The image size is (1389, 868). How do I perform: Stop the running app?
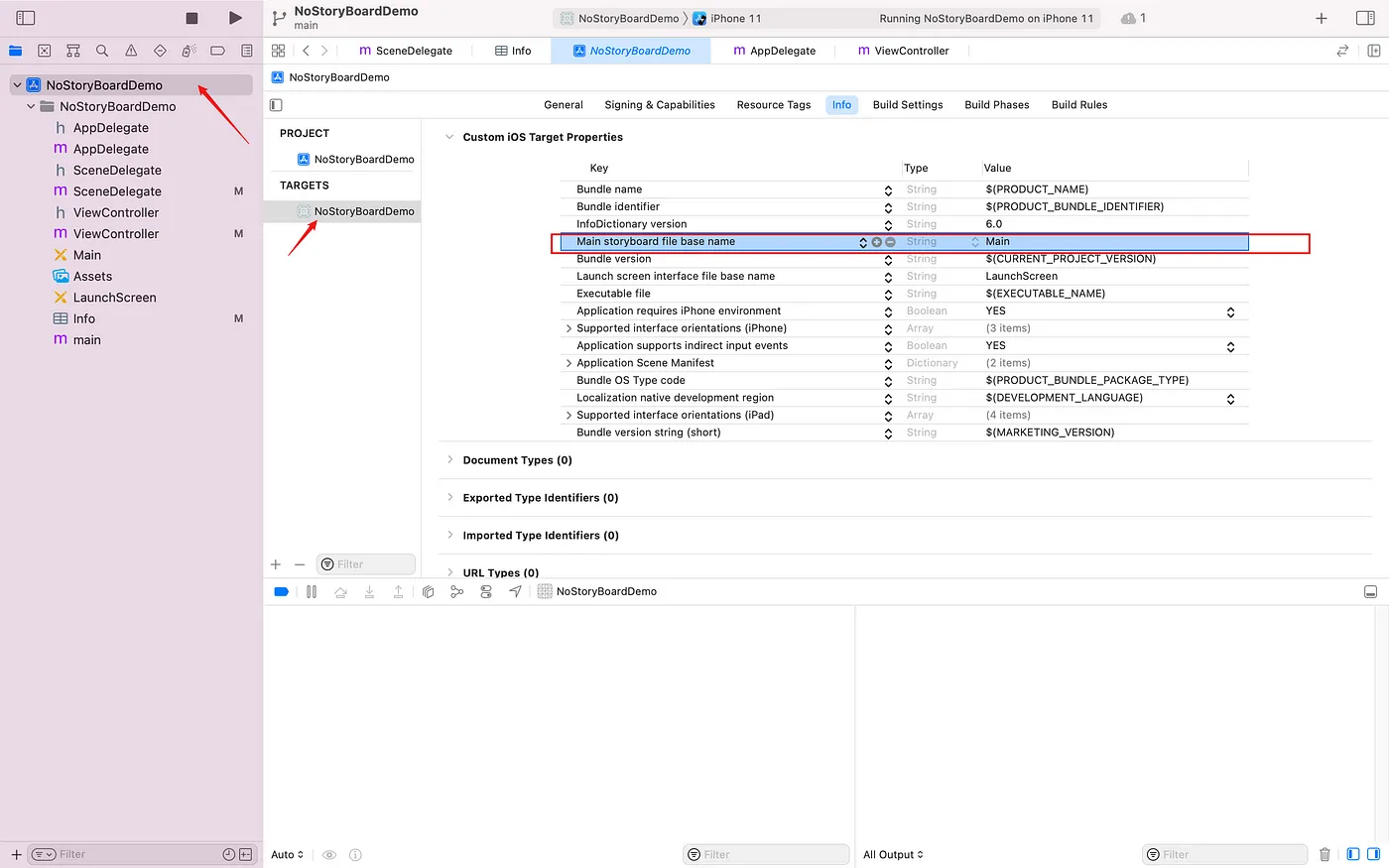(191, 18)
